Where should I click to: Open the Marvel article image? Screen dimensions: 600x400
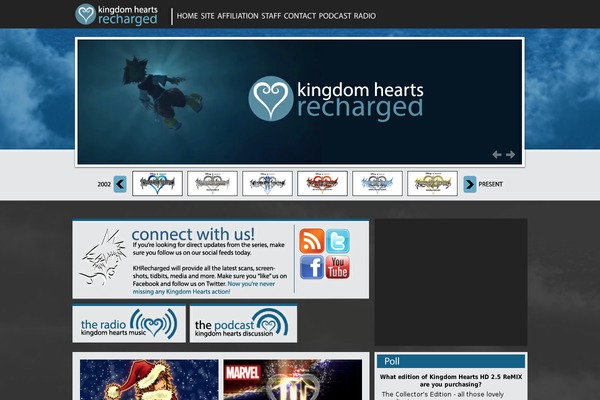pyautogui.click(x=293, y=380)
